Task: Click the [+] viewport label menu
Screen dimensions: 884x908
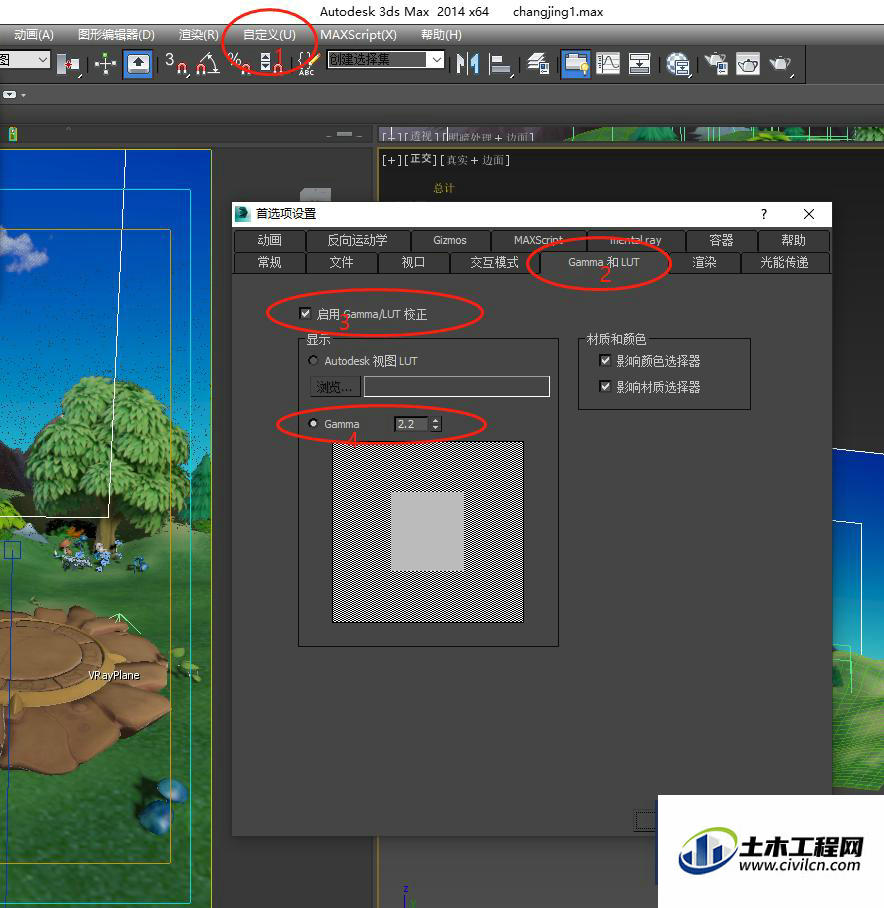Action: [x=392, y=160]
